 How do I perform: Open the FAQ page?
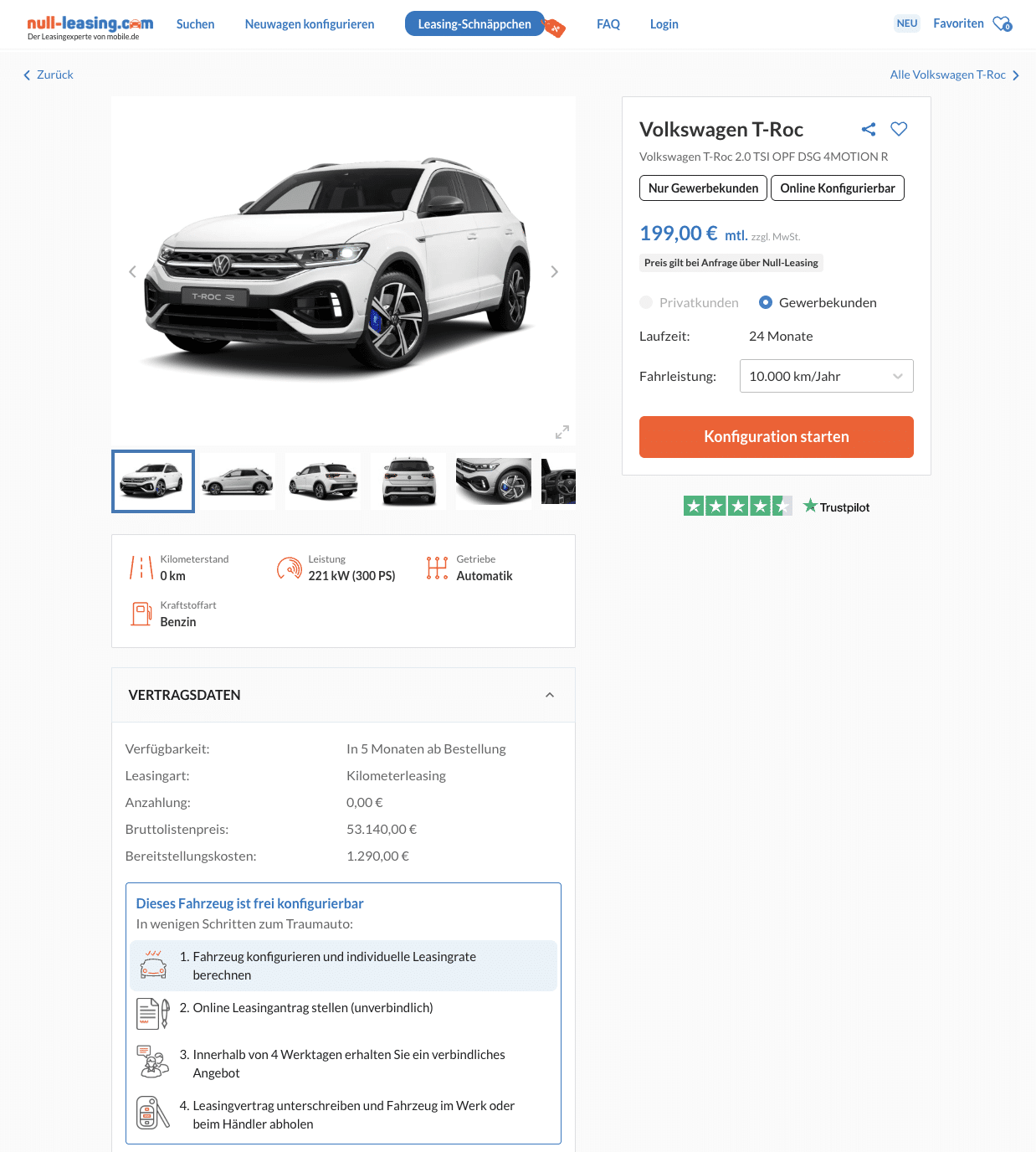[x=608, y=24]
